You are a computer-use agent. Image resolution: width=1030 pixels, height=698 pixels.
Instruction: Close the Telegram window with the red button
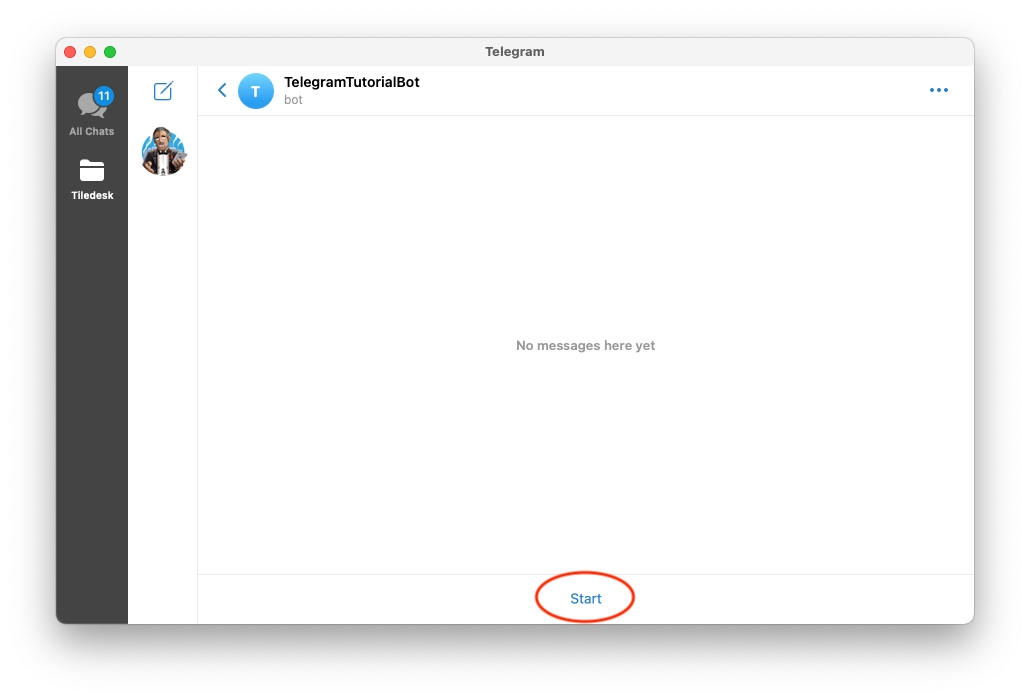[x=70, y=52]
